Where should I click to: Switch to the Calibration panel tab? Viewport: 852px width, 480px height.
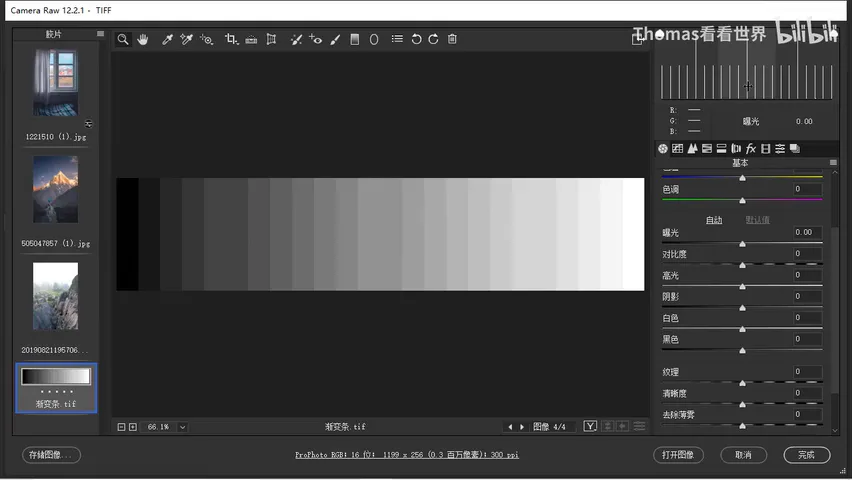point(766,148)
